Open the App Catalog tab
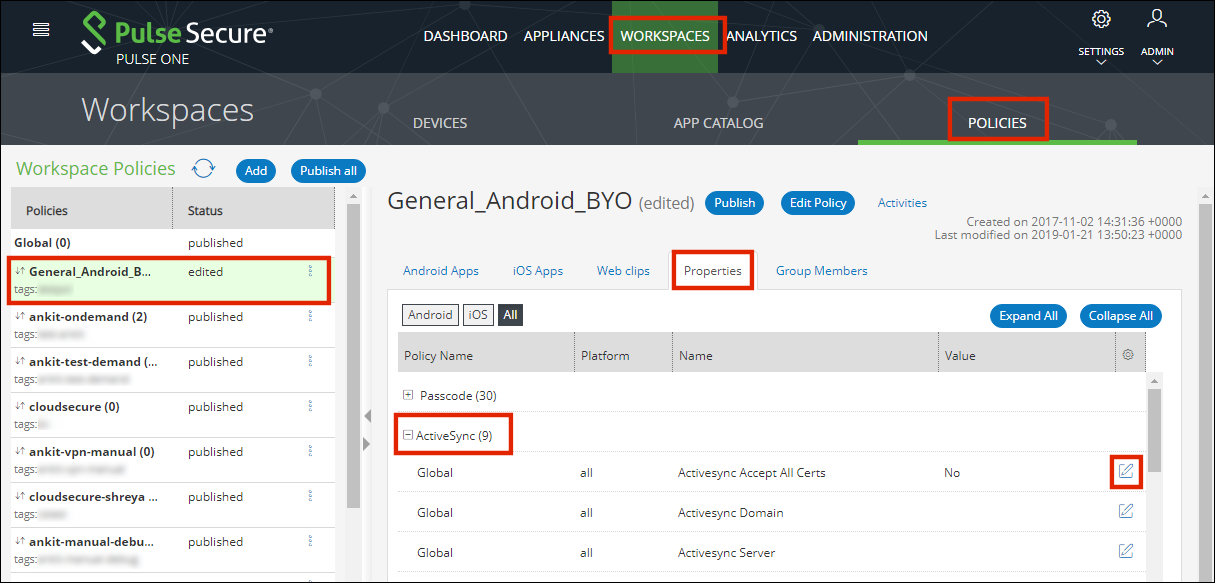 click(718, 123)
